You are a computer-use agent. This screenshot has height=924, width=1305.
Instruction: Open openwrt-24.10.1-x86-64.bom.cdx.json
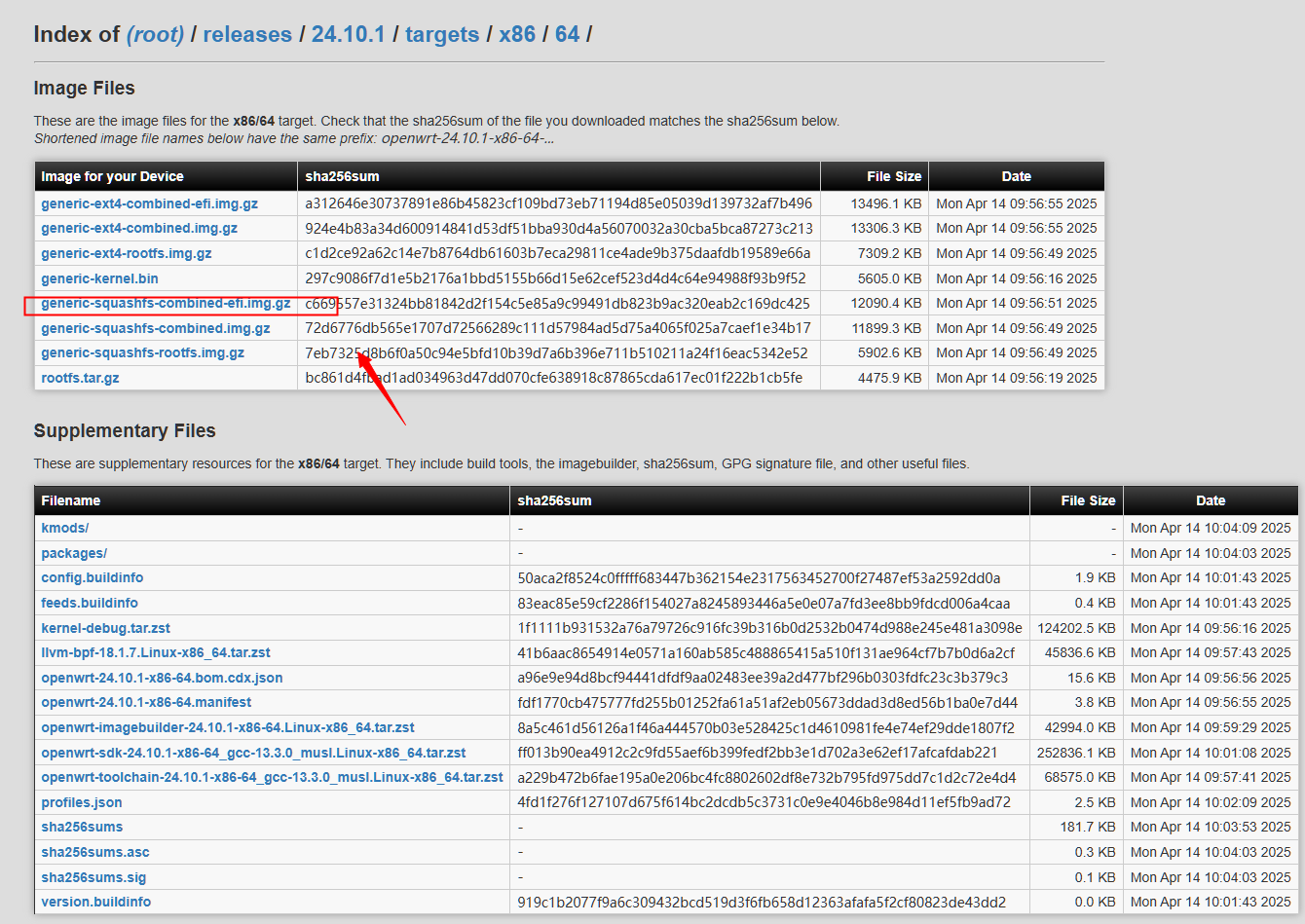(162, 678)
